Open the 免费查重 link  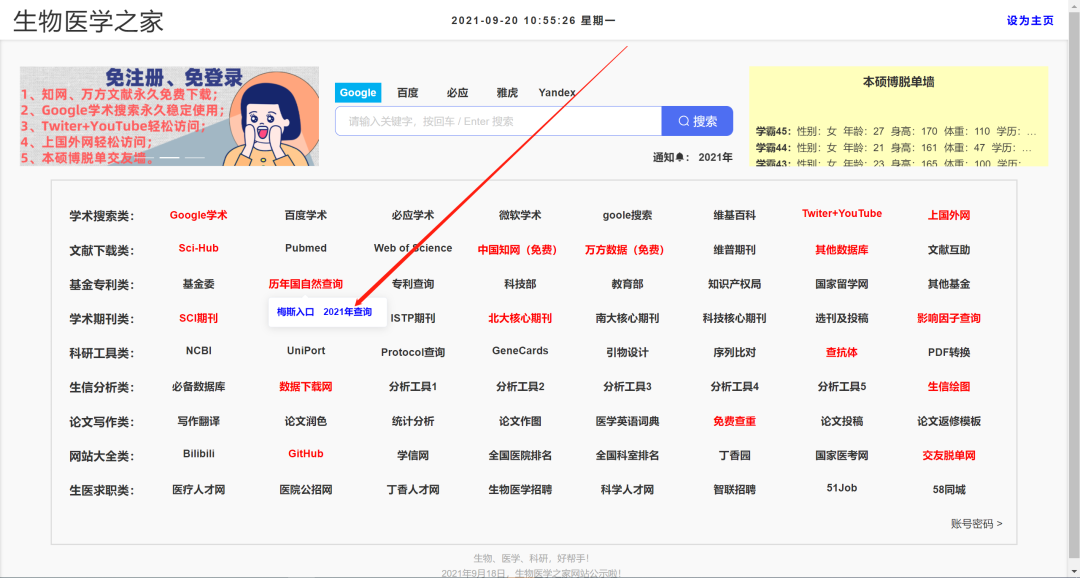tap(734, 421)
